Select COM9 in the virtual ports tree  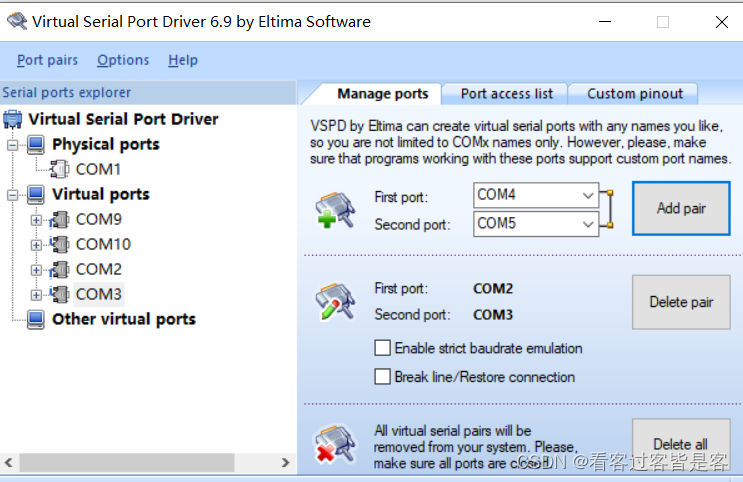[x=99, y=219]
